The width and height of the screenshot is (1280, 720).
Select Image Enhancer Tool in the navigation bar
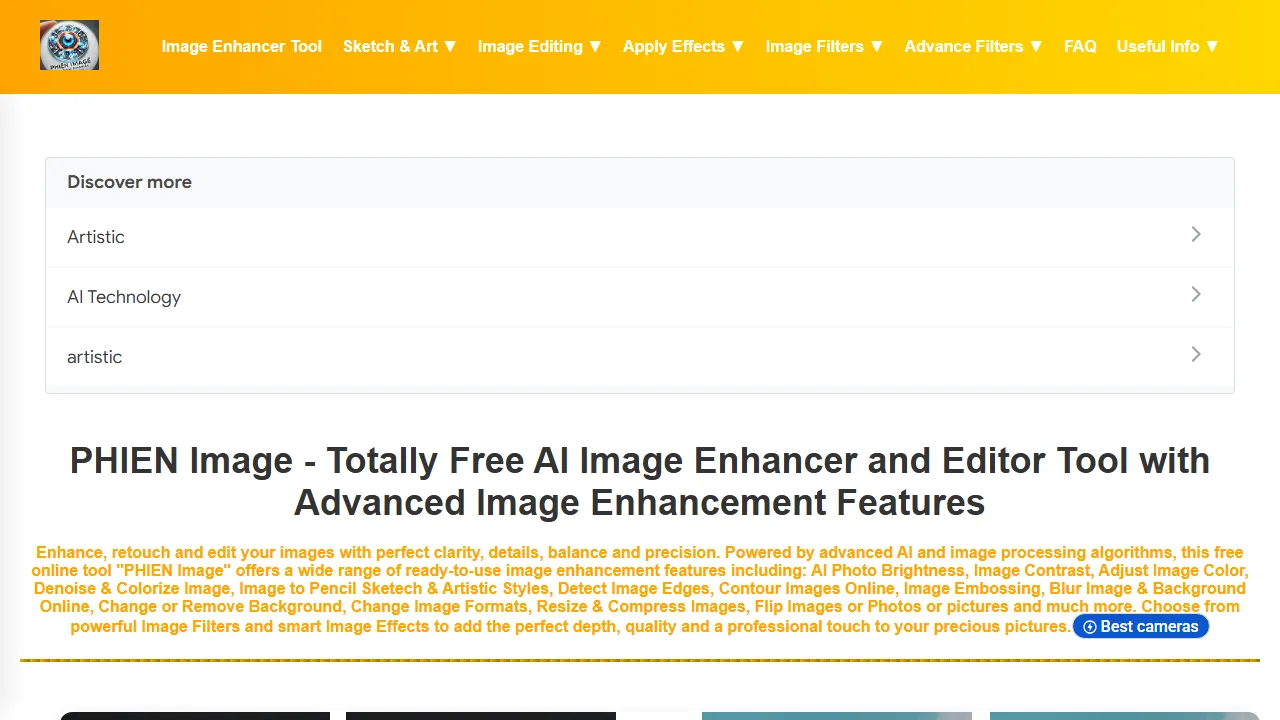[x=241, y=46]
